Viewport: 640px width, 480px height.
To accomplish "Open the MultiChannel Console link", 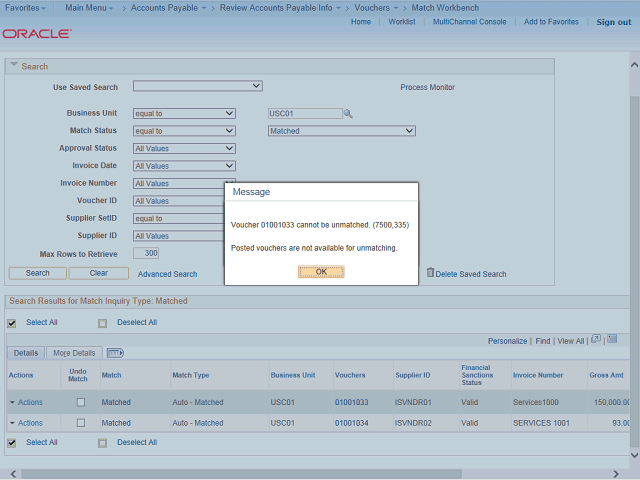I will coord(469,22).
